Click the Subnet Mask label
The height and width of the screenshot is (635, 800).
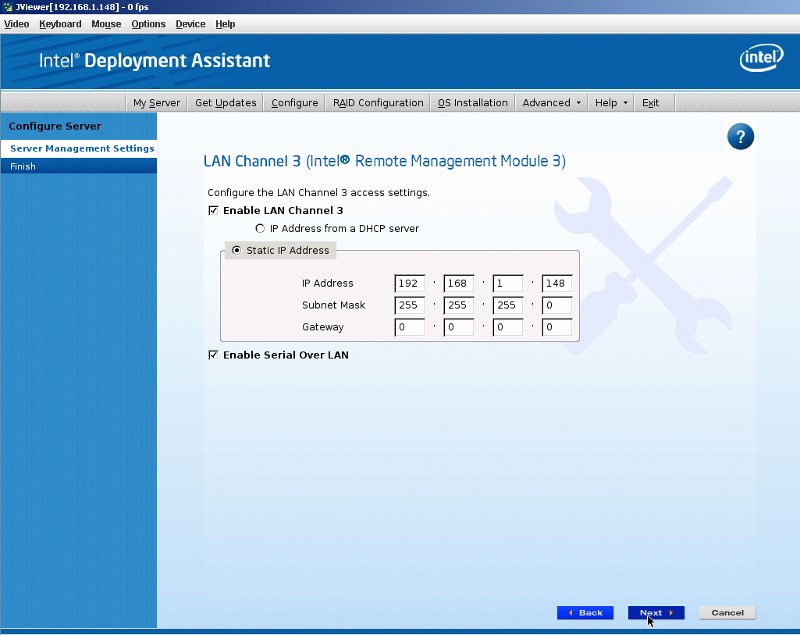(x=334, y=305)
